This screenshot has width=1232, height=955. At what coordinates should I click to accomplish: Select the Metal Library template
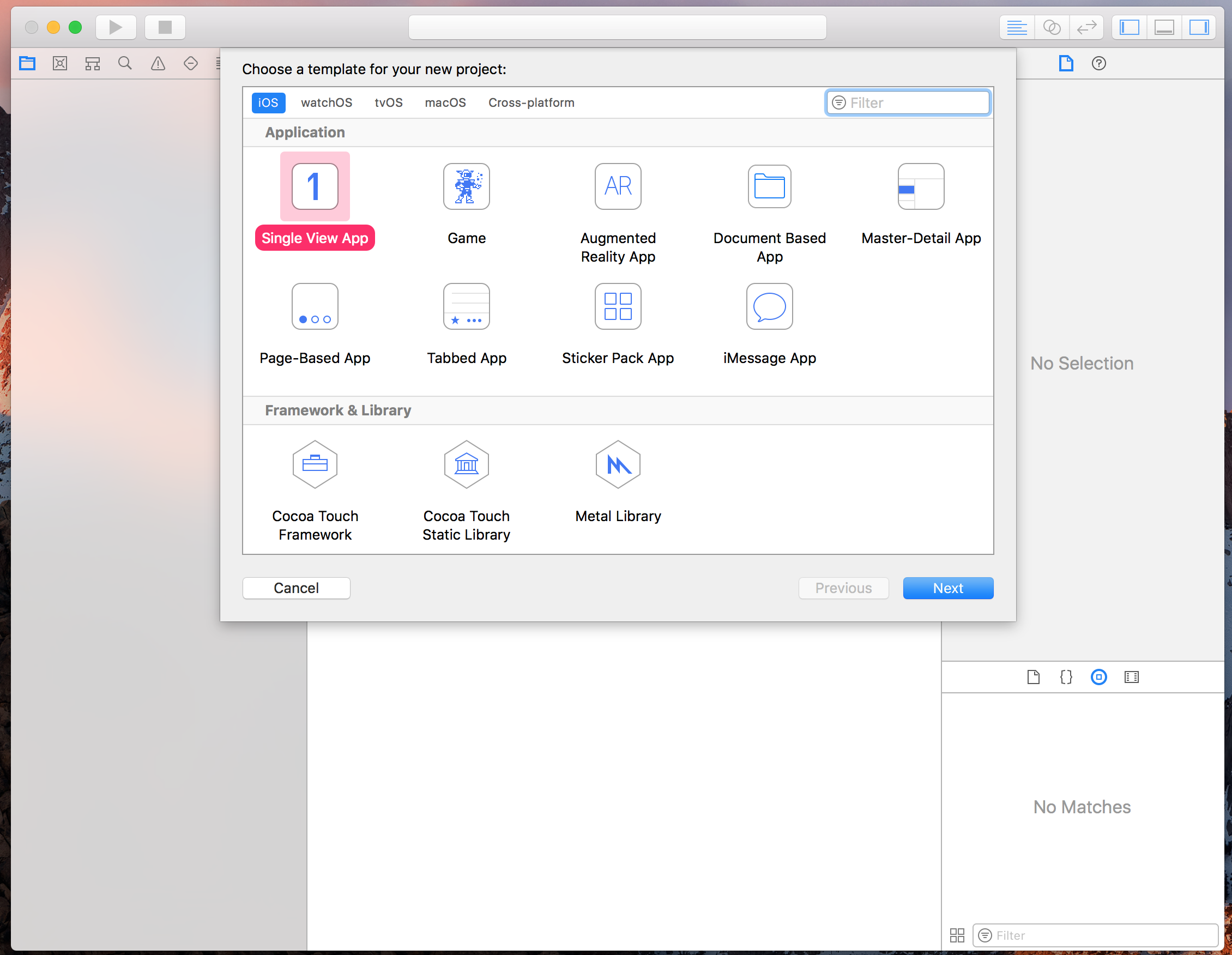coord(618,464)
